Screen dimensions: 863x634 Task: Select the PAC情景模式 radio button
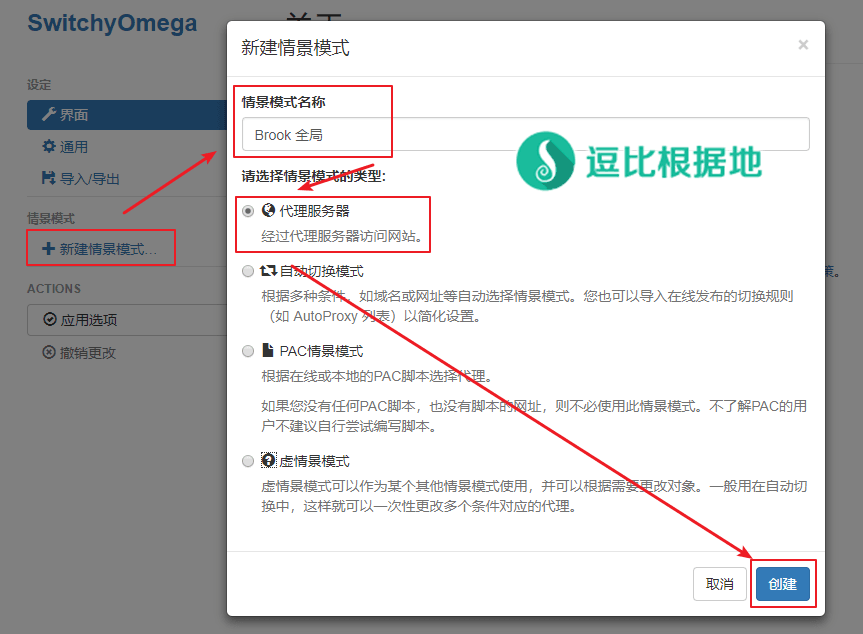[x=248, y=351]
